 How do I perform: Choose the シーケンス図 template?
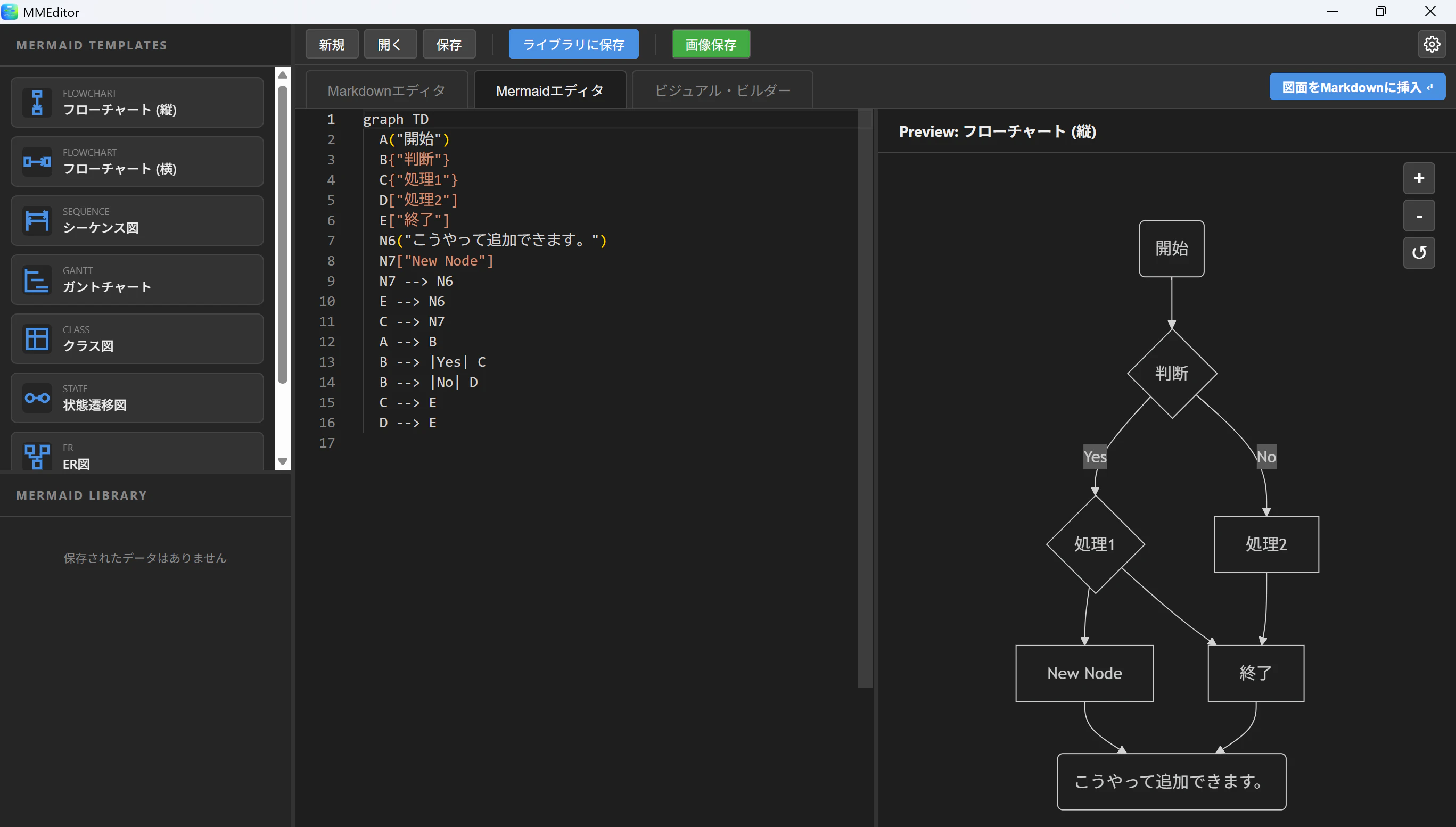tap(137, 221)
